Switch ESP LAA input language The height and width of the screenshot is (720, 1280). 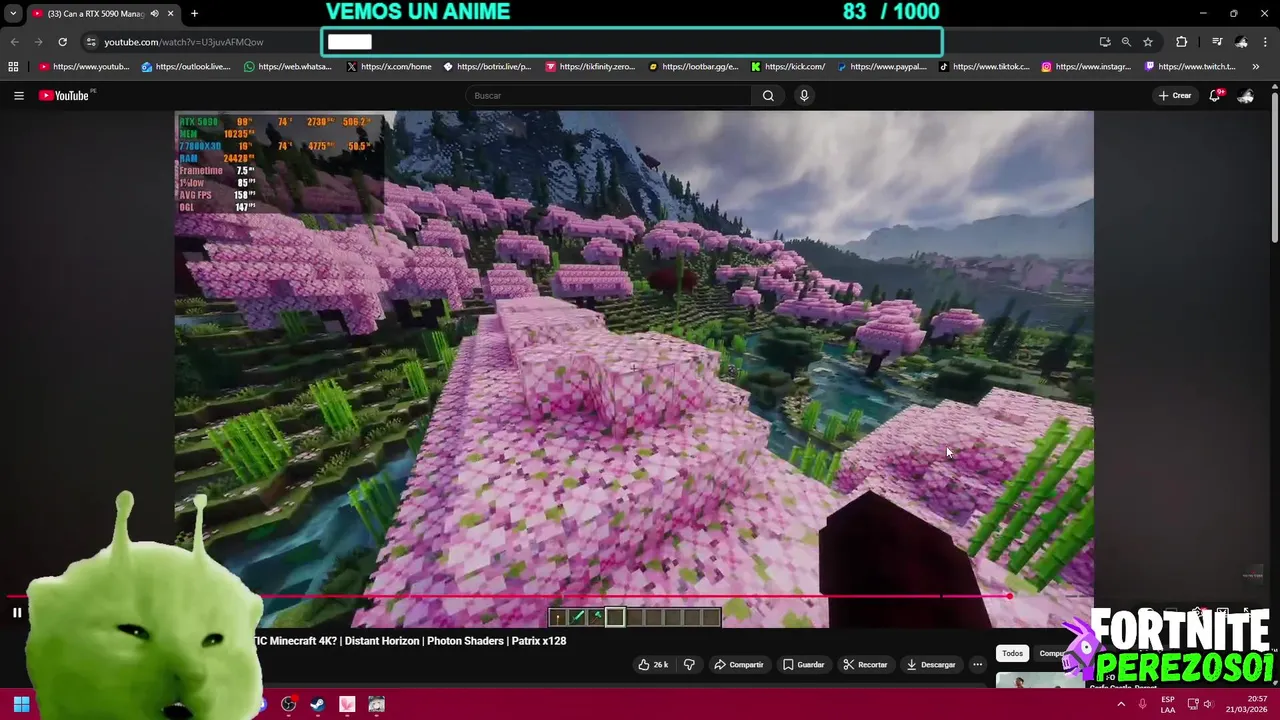tap(1168, 704)
